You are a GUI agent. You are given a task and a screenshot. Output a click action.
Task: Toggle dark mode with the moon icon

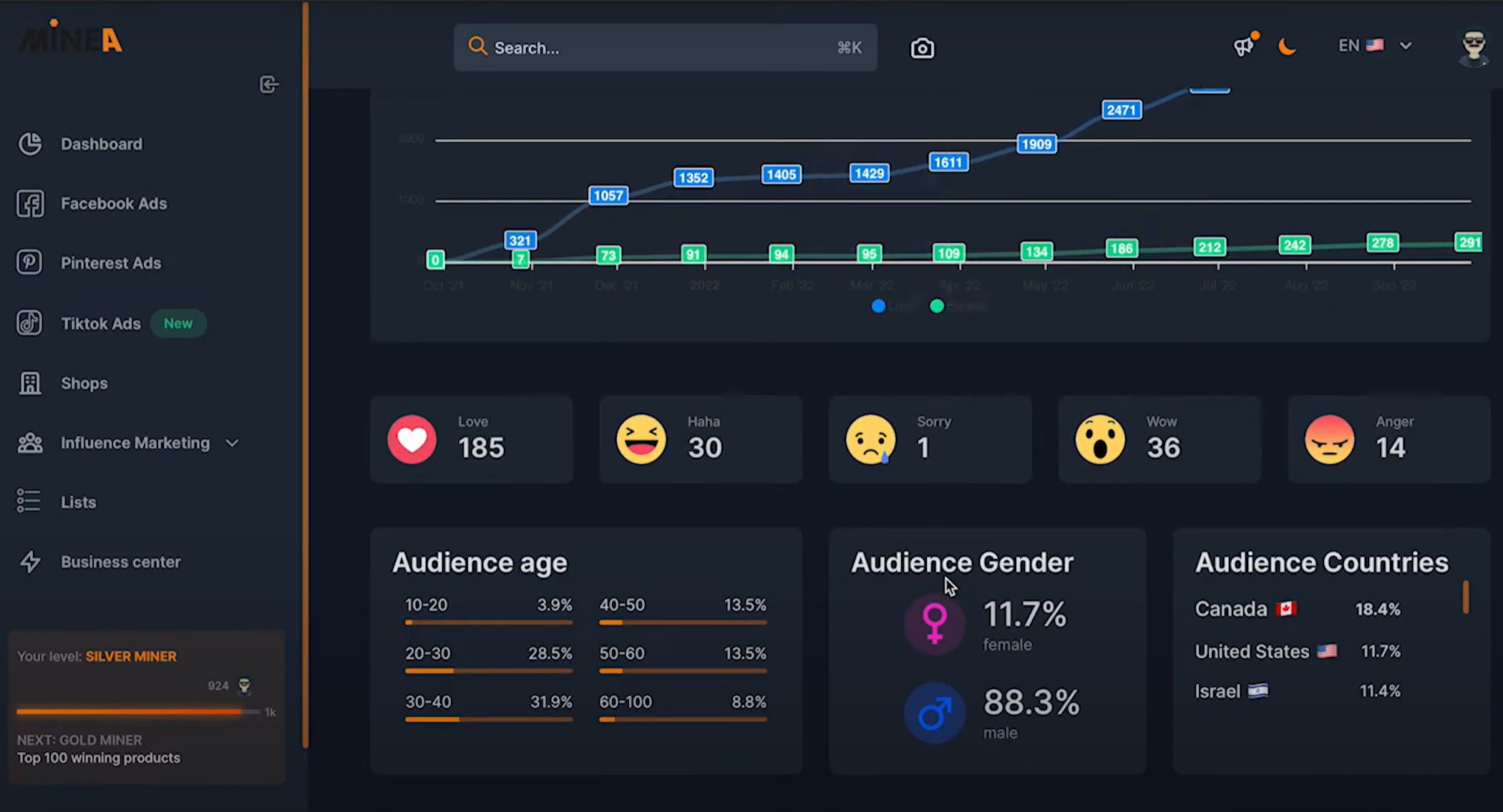click(1287, 46)
